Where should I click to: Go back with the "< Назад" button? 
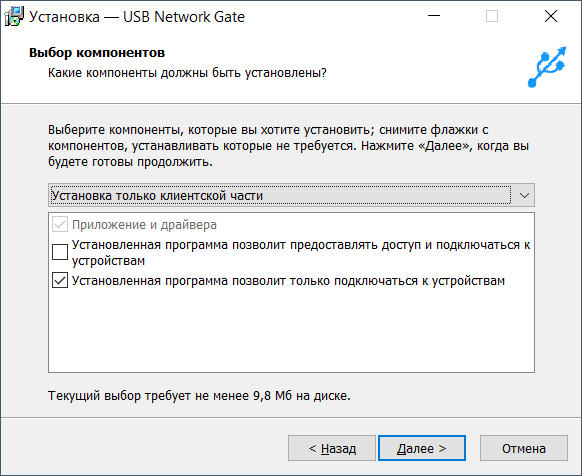coord(332,448)
